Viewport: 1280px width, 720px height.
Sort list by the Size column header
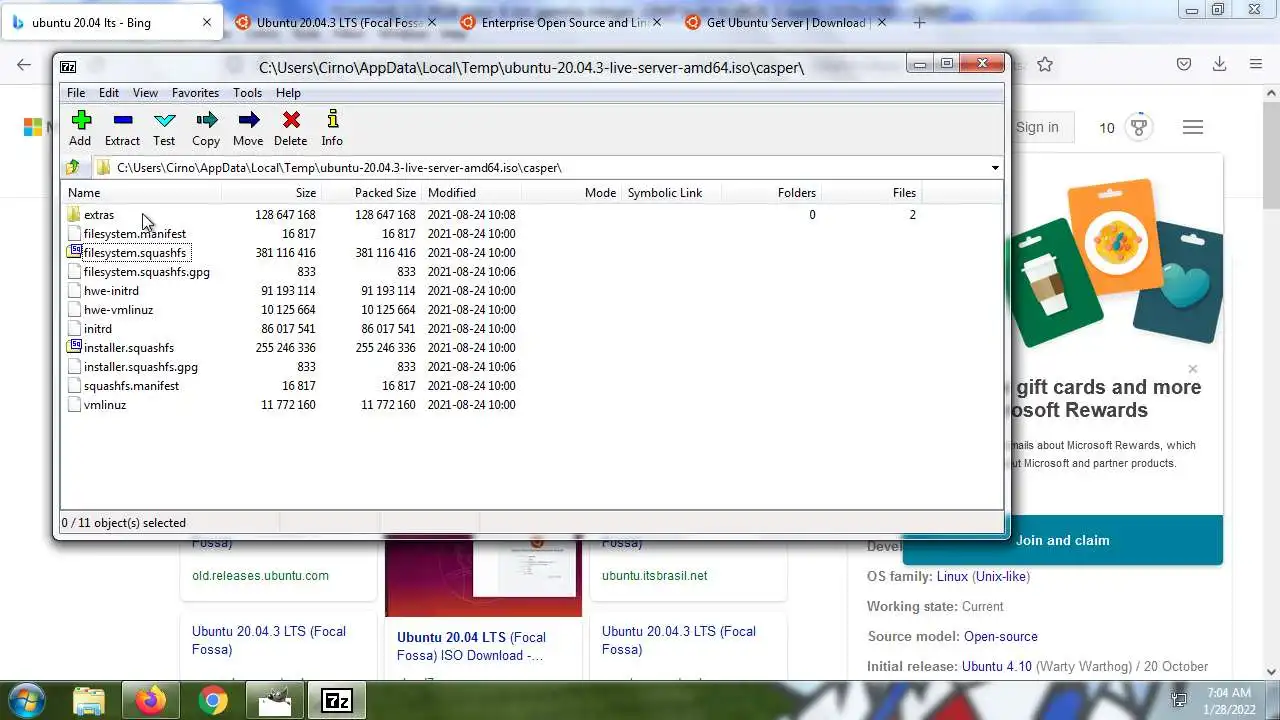[271, 193]
